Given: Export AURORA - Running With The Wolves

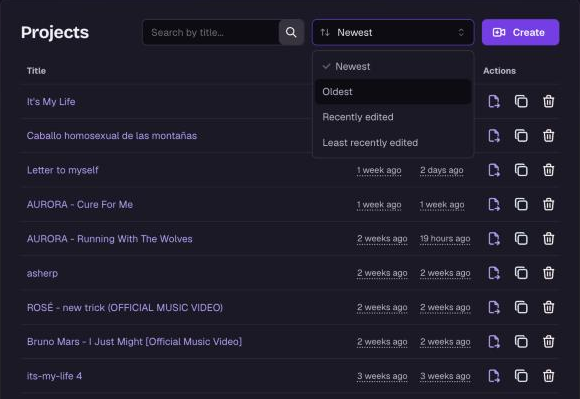Looking at the screenshot, I should 494,239.
